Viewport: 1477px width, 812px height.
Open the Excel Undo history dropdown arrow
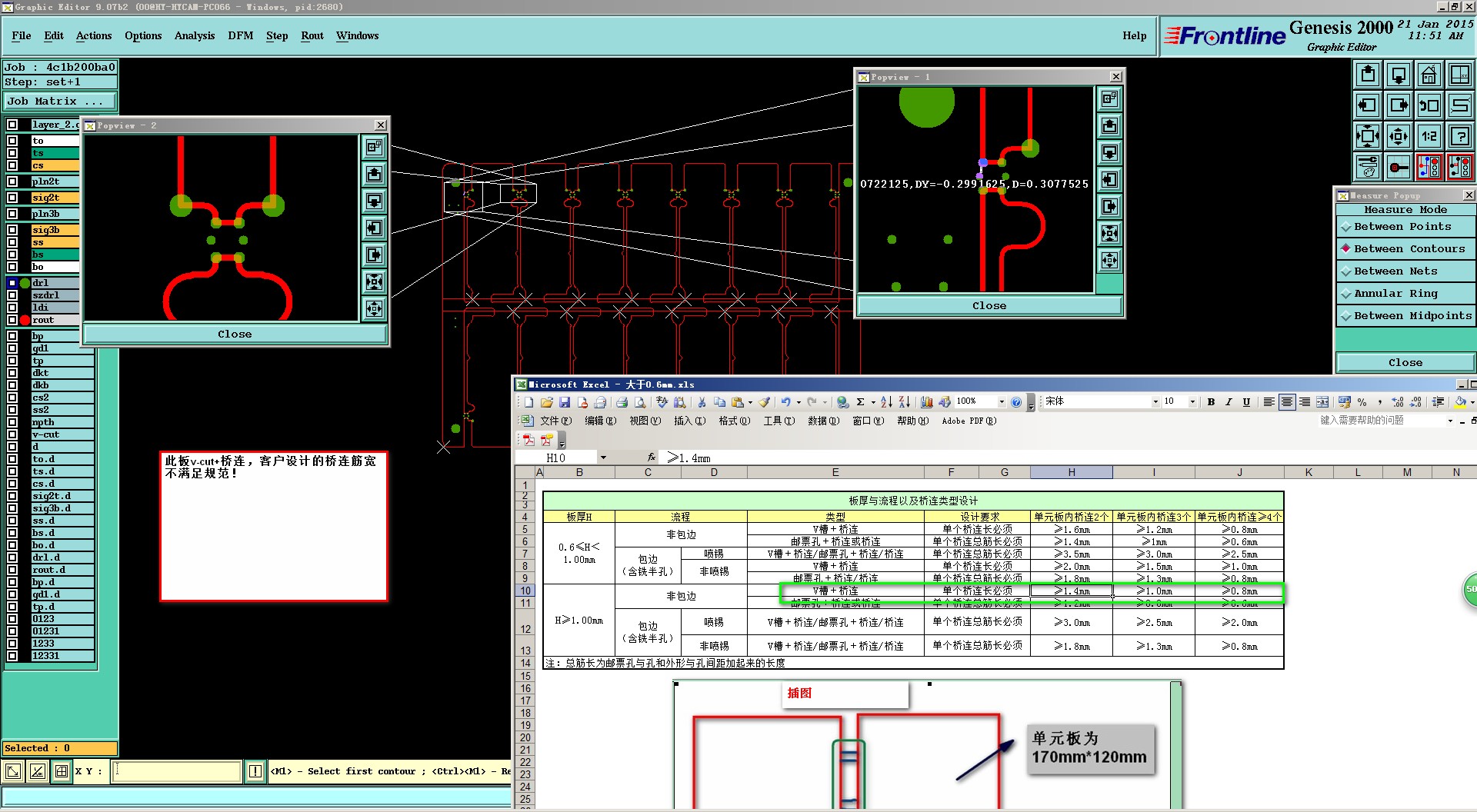click(799, 402)
